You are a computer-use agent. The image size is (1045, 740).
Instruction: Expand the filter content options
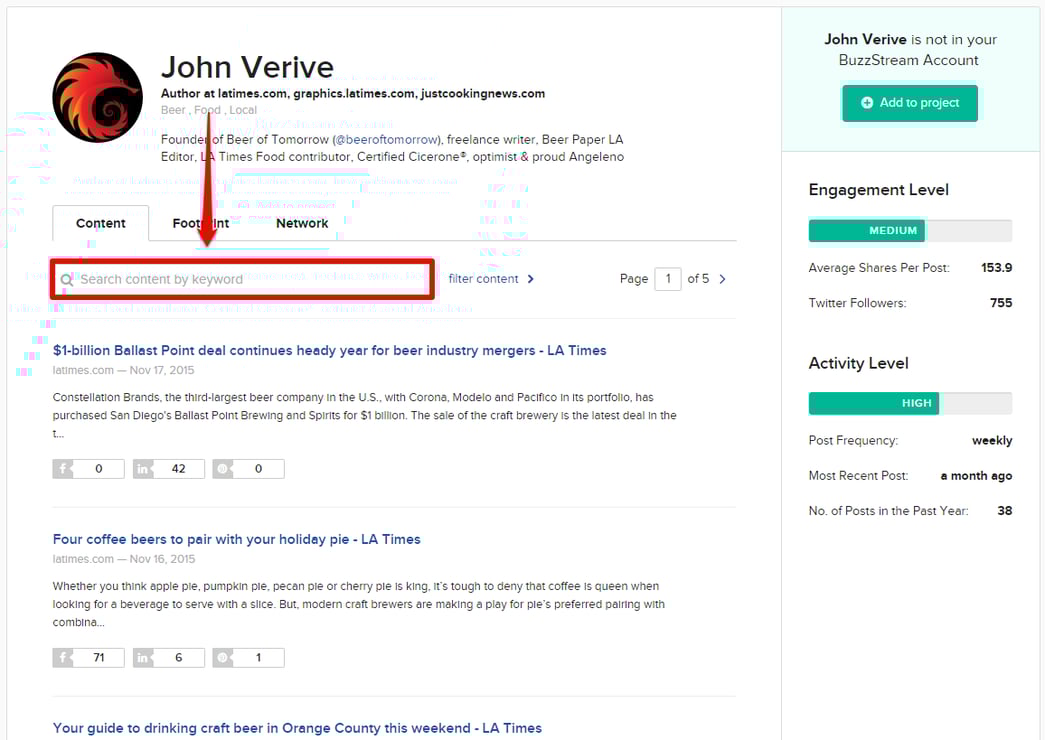tap(491, 279)
